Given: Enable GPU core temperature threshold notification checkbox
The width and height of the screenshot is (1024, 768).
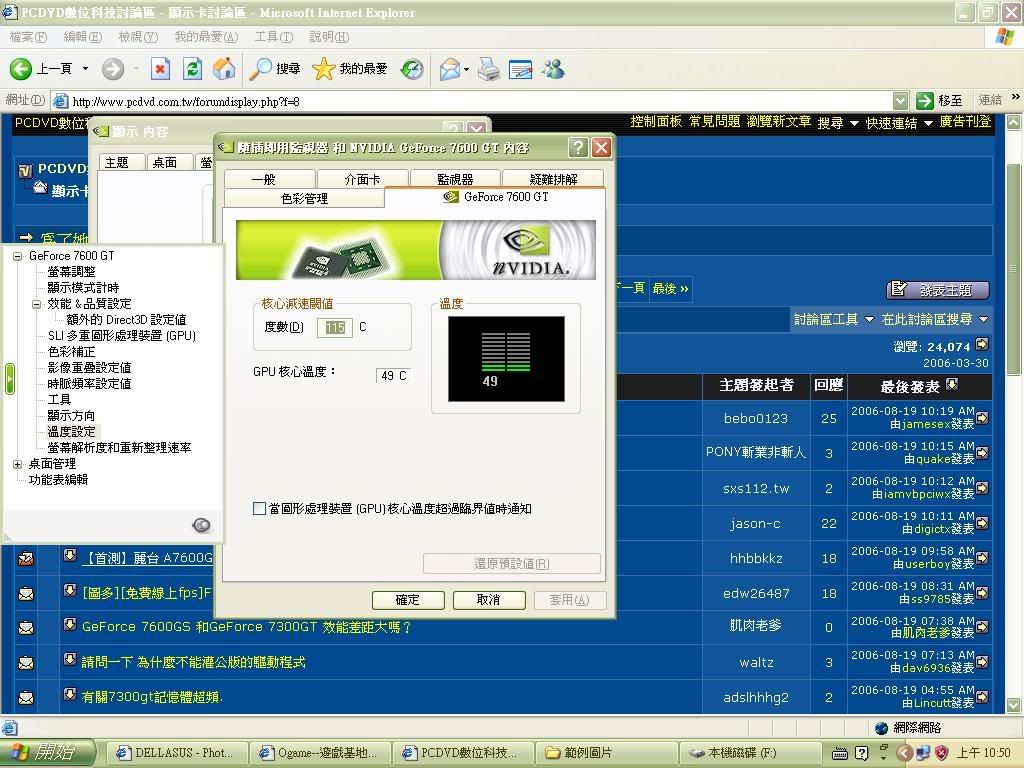Looking at the screenshot, I should [259, 509].
